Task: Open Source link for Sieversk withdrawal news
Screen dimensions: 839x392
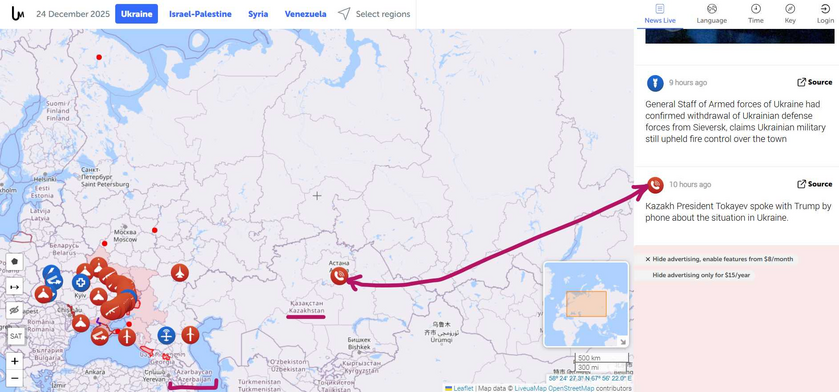Action: point(814,82)
